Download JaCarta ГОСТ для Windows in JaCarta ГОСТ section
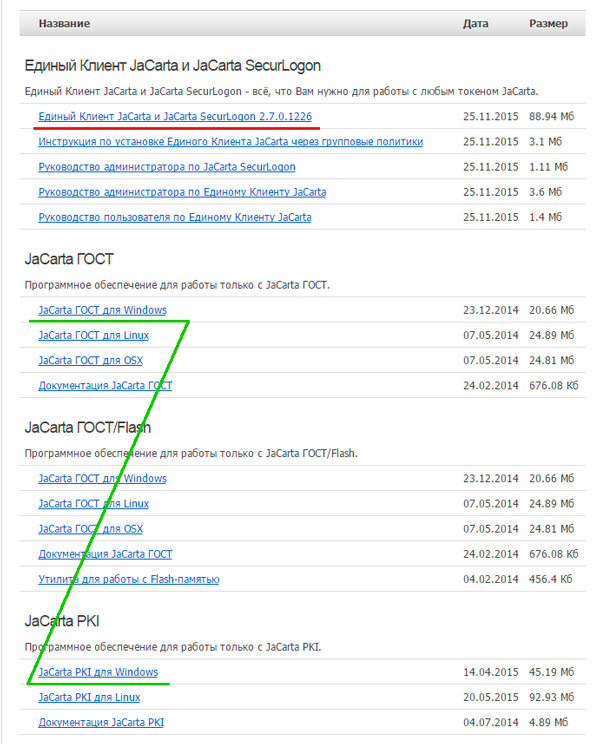The height and width of the screenshot is (744, 600). (x=102, y=310)
